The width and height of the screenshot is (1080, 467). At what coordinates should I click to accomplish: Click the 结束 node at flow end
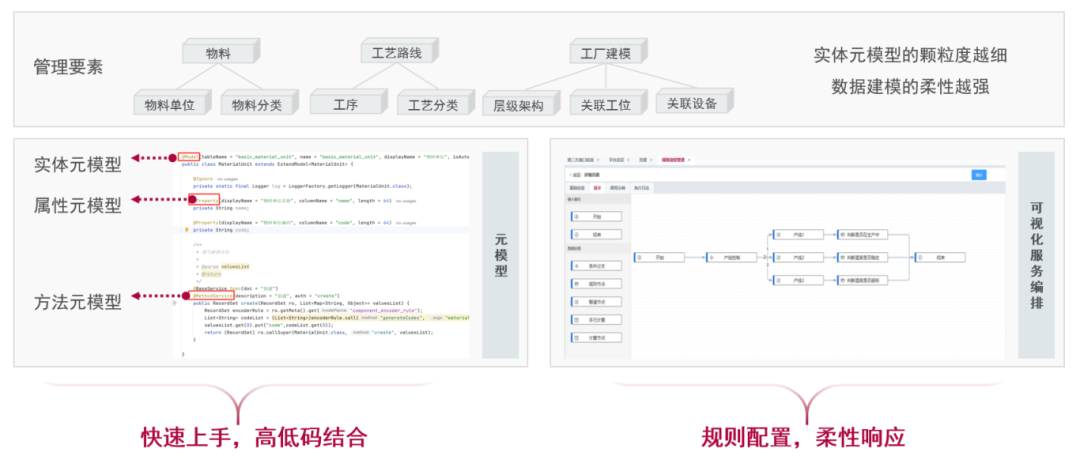coord(941,257)
